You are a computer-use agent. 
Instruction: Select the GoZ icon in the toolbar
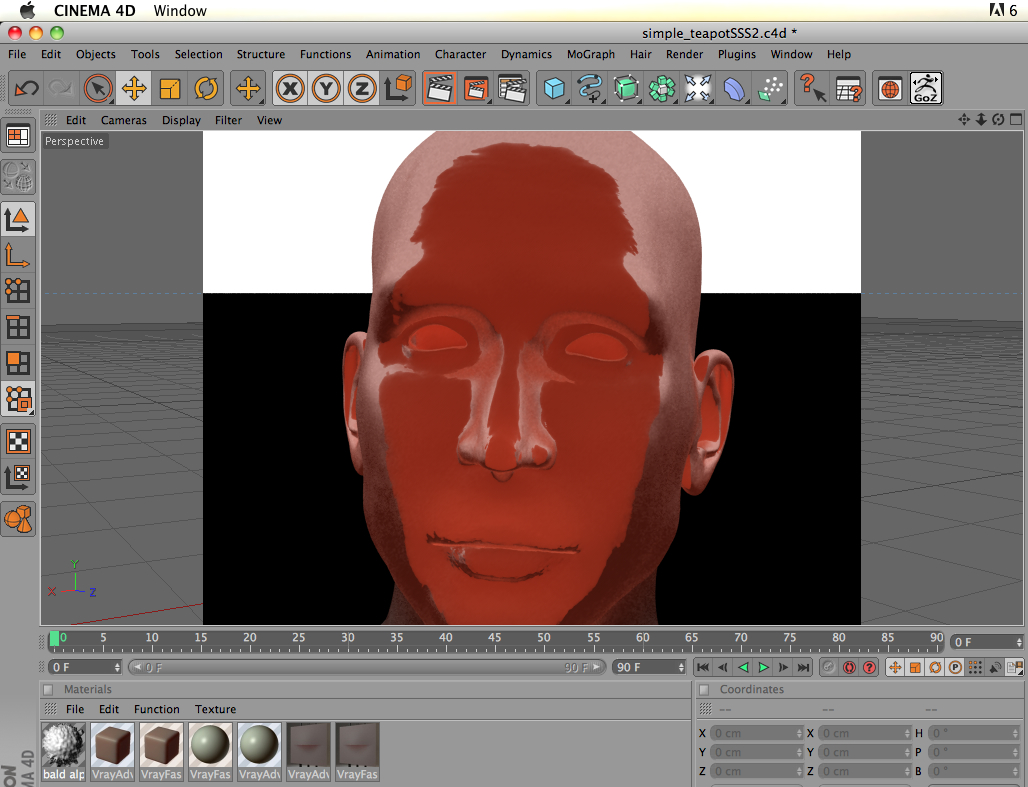tap(925, 88)
